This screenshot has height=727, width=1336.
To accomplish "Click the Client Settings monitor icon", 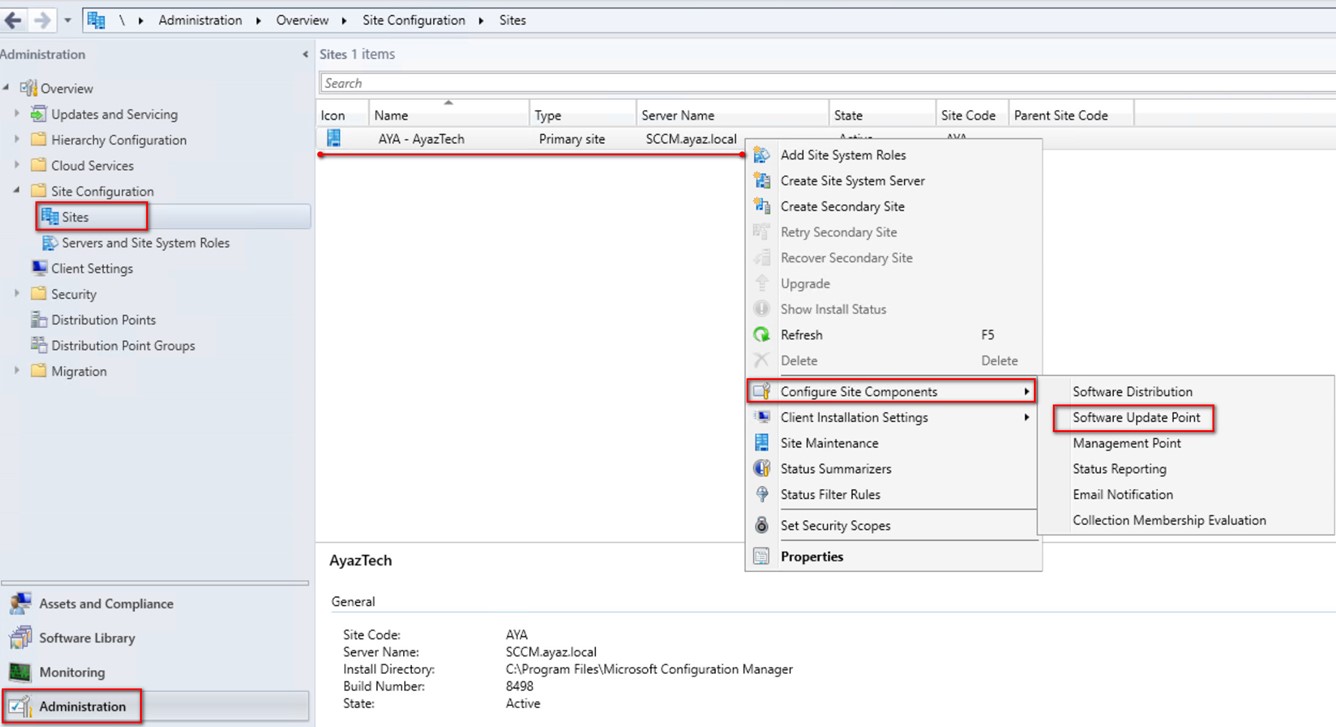I will click(x=39, y=268).
